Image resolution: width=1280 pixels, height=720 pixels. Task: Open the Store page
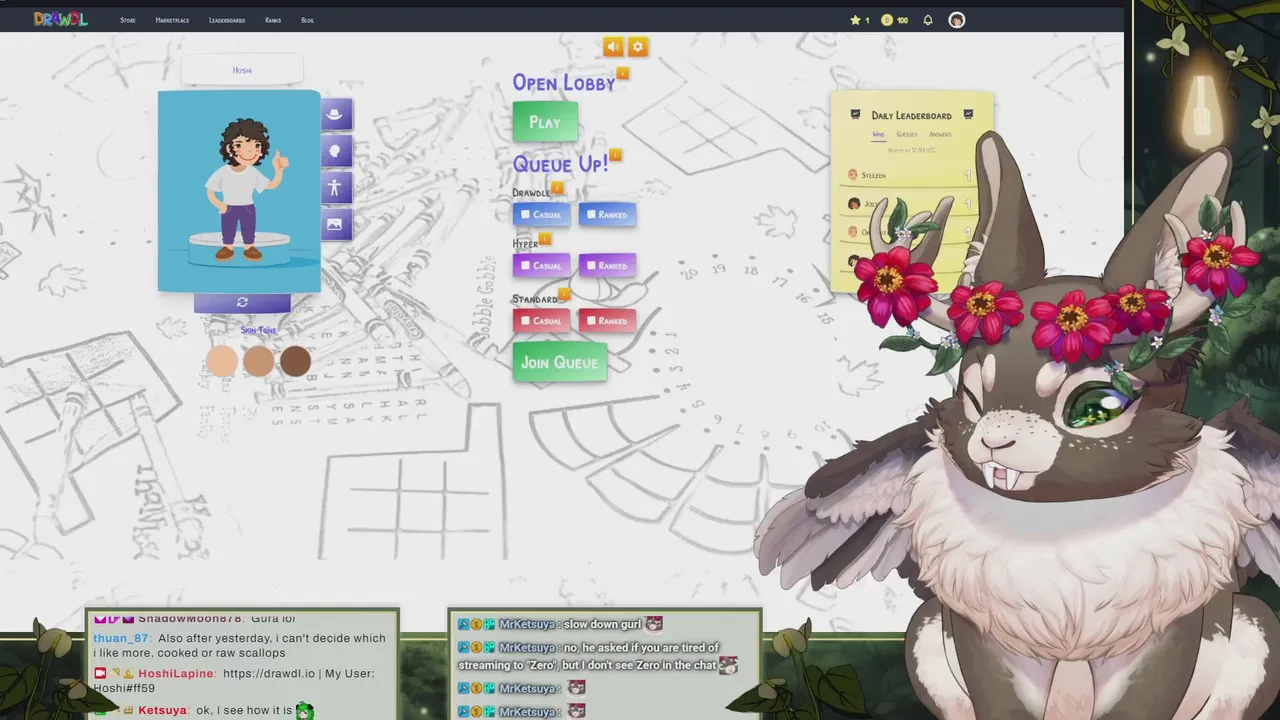(x=128, y=20)
